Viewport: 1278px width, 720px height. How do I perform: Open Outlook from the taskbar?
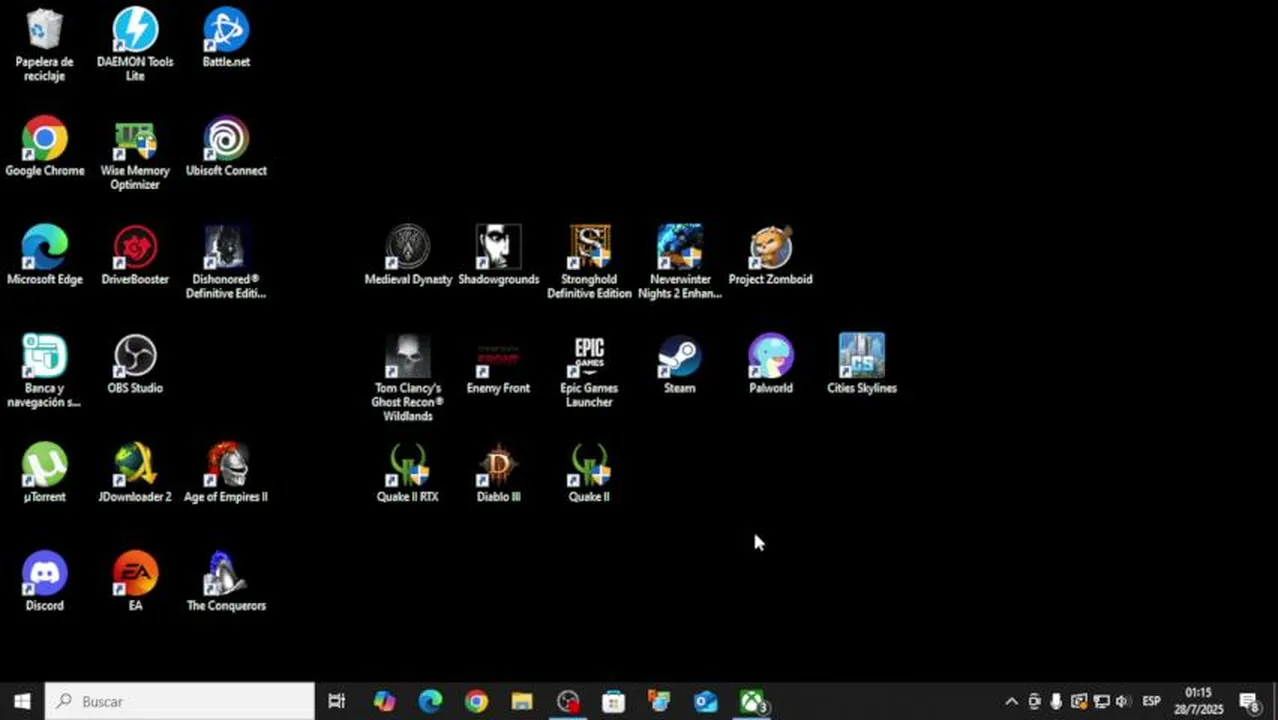[705, 701]
